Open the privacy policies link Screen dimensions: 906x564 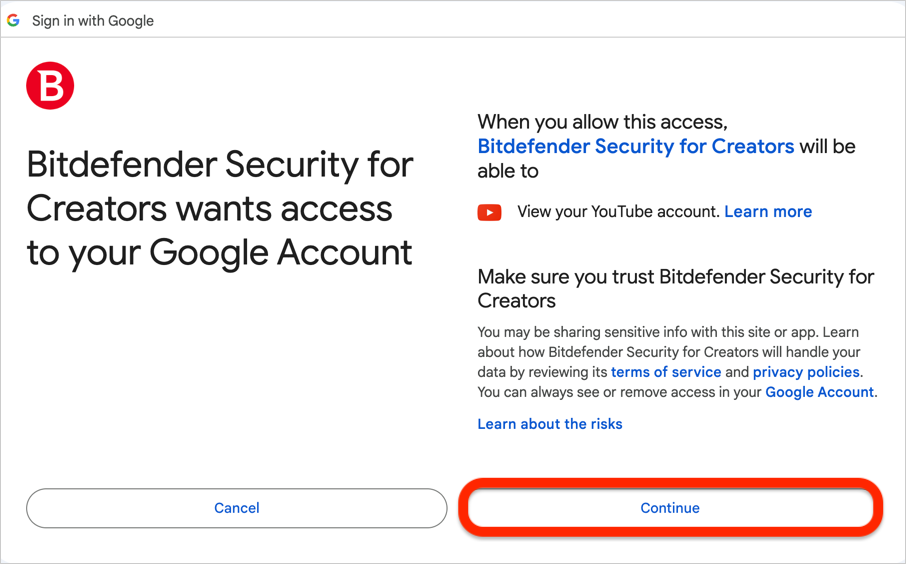click(806, 372)
